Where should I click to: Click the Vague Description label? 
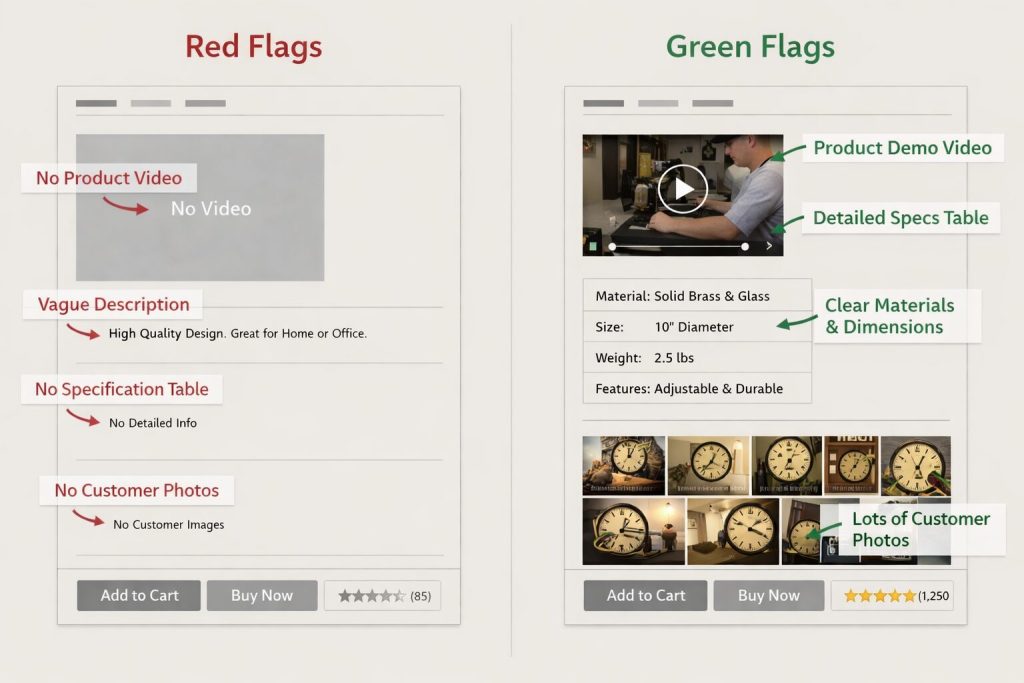click(x=113, y=304)
